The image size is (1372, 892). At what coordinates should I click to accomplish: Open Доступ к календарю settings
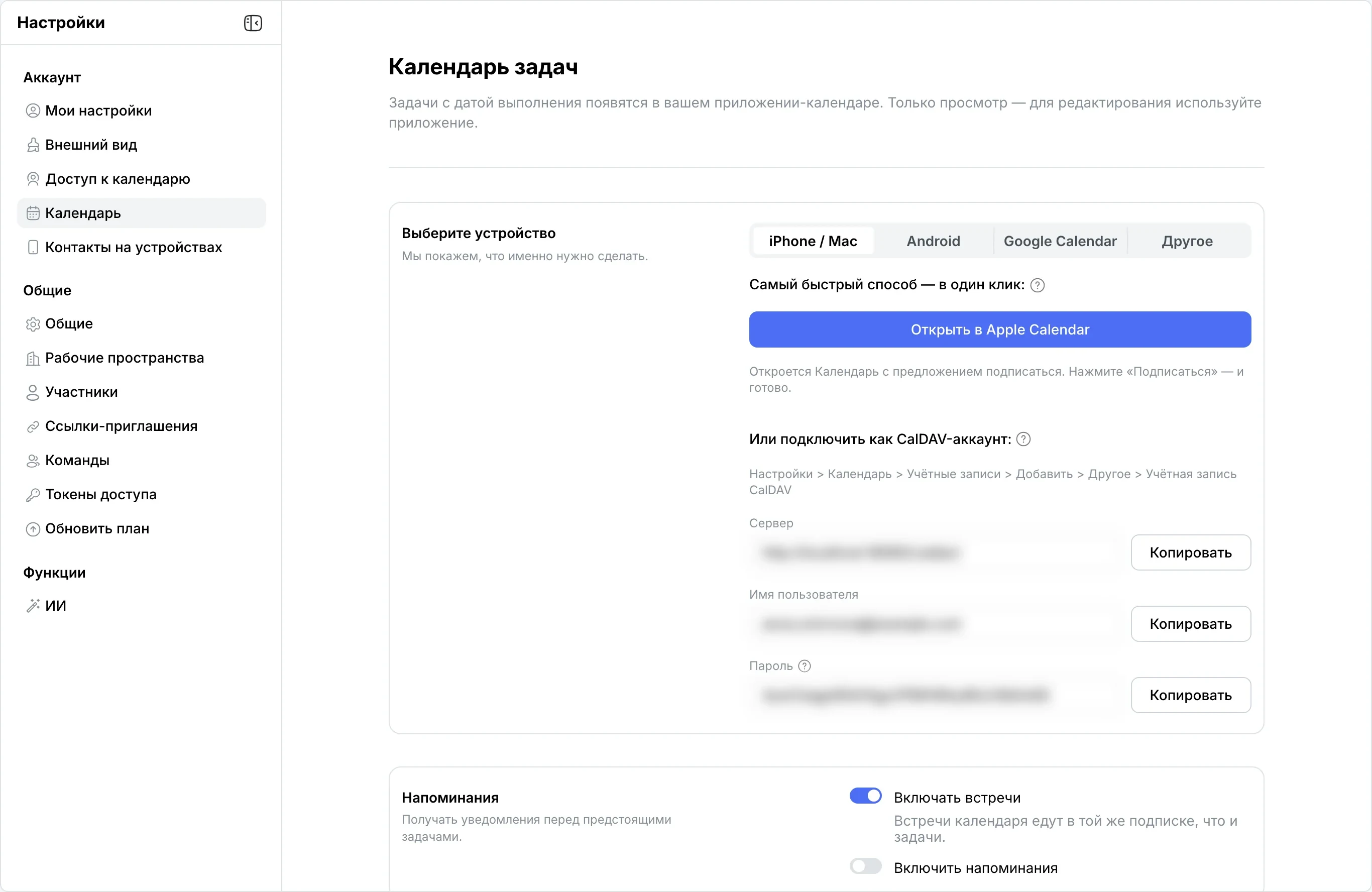142,179
